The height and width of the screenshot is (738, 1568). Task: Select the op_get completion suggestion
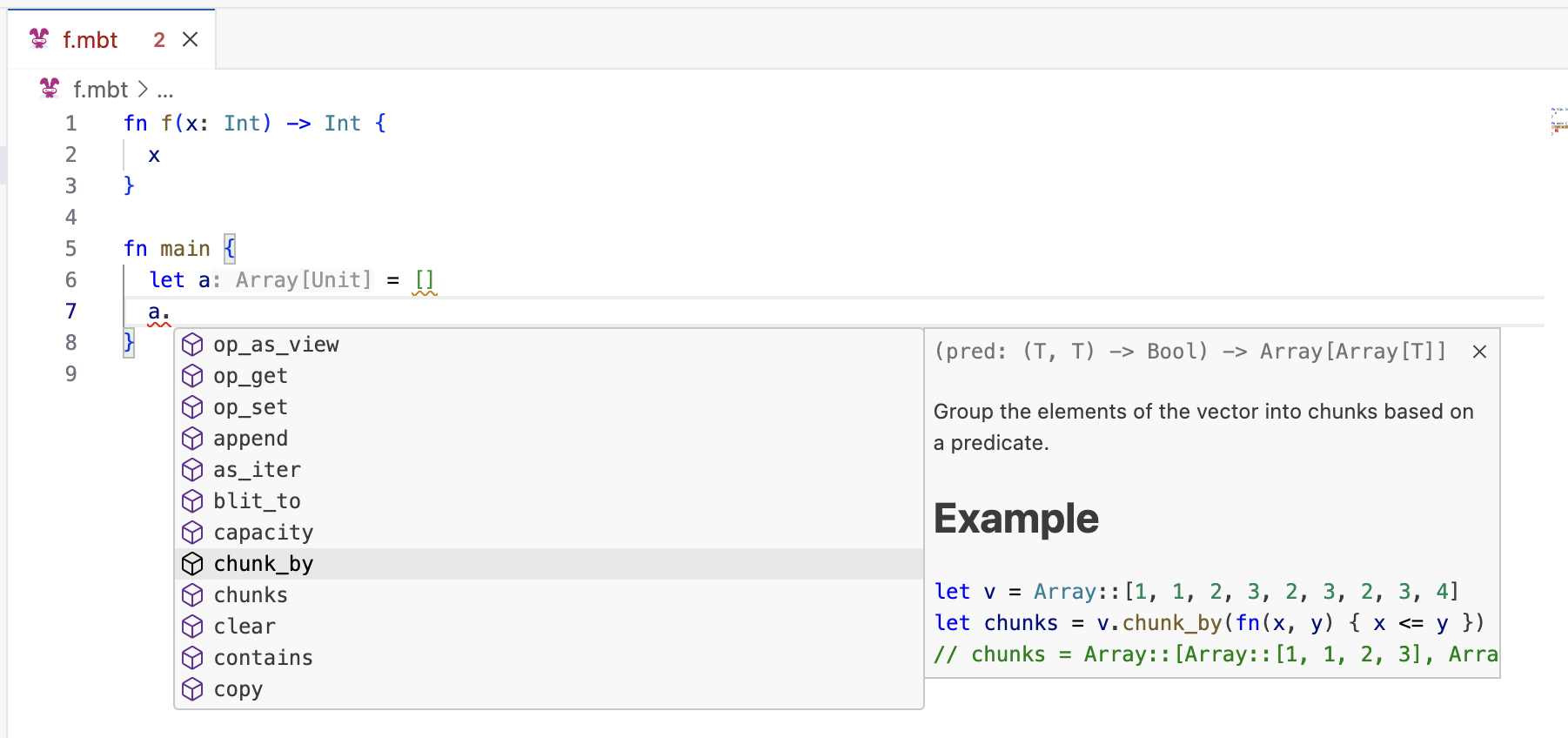pyautogui.click(x=251, y=376)
